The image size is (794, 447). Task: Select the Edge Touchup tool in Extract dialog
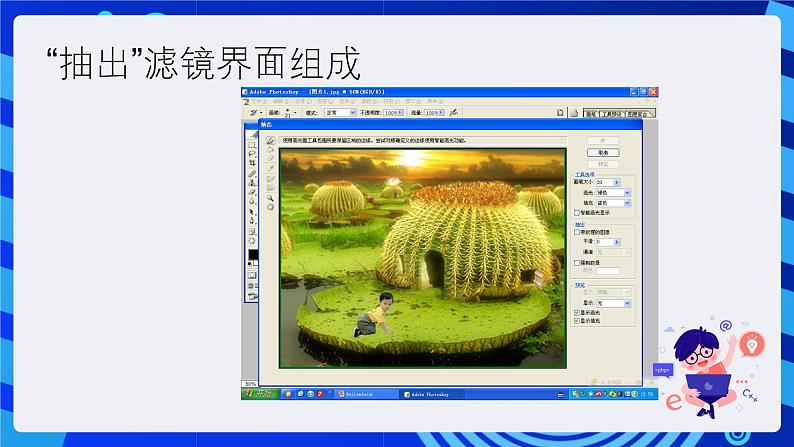pyautogui.click(x=270, y=187)
